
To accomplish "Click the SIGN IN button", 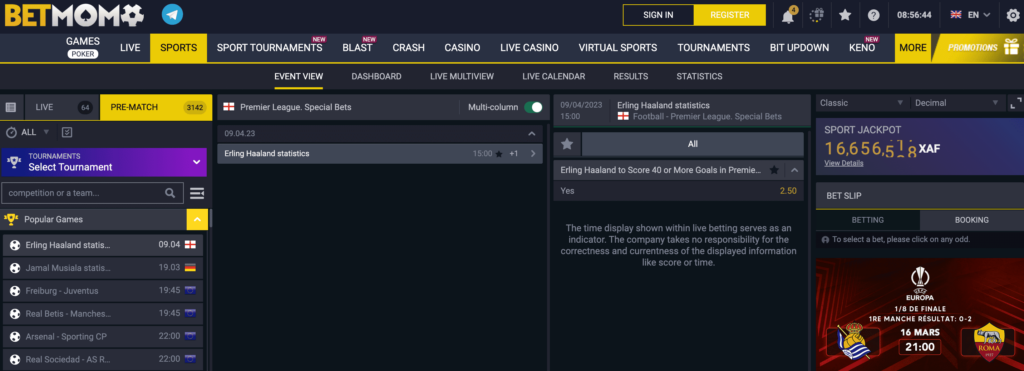I will click(658, 14).
